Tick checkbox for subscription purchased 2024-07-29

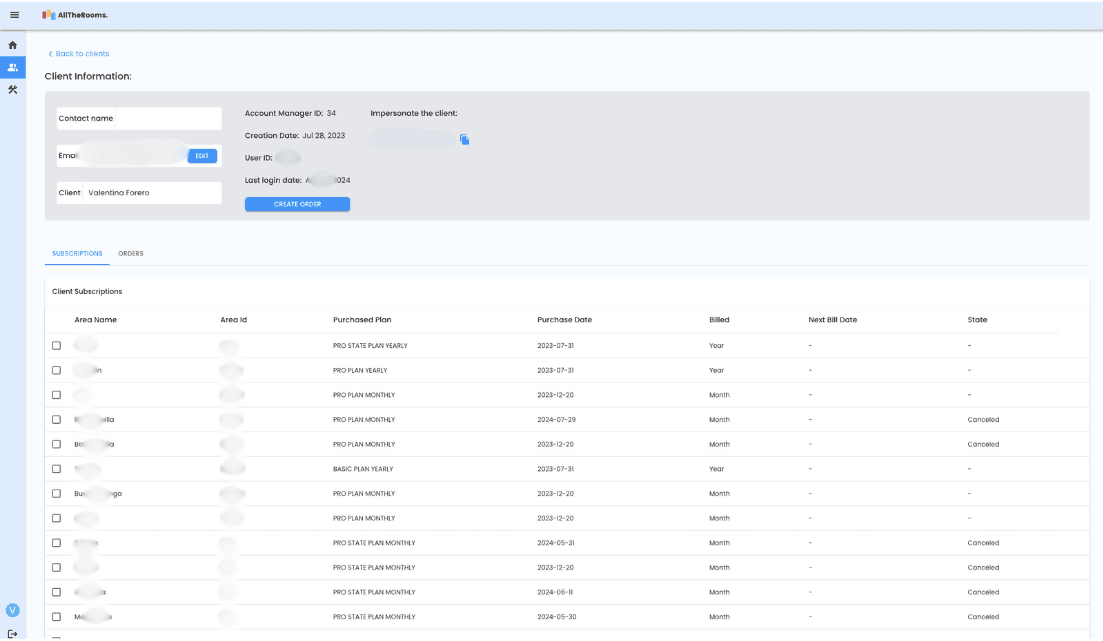56,420
